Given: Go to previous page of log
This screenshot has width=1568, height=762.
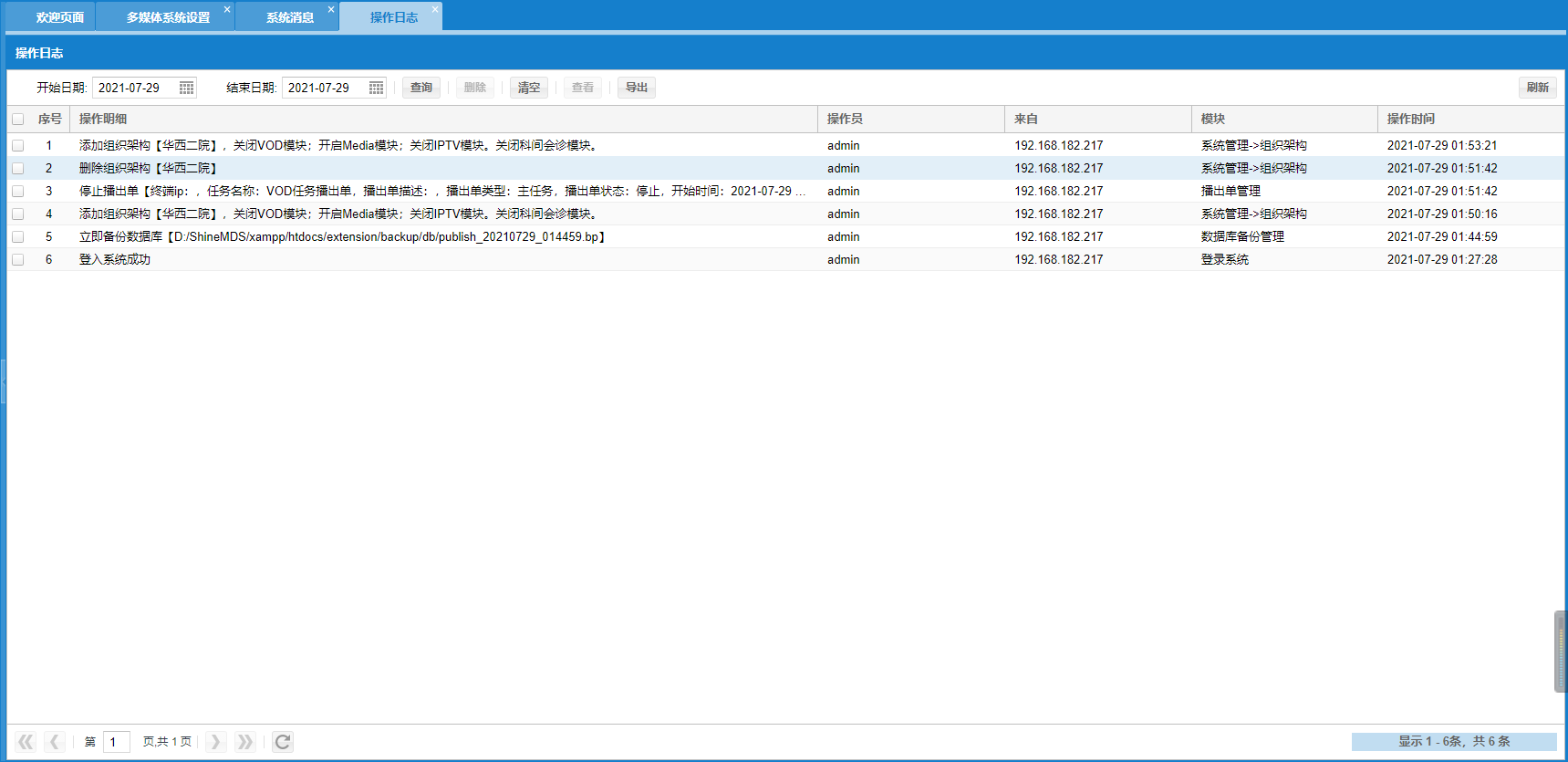Looking at the screenshot, I should pos(54,742).
